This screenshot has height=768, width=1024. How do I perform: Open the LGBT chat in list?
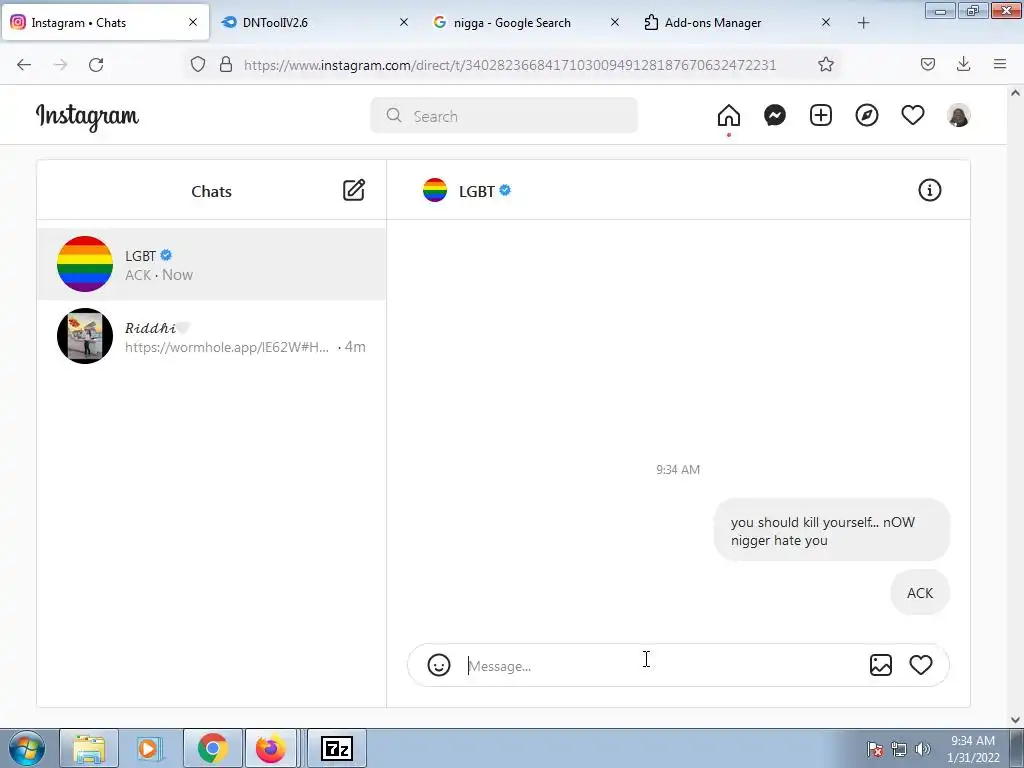click(212, 264)
